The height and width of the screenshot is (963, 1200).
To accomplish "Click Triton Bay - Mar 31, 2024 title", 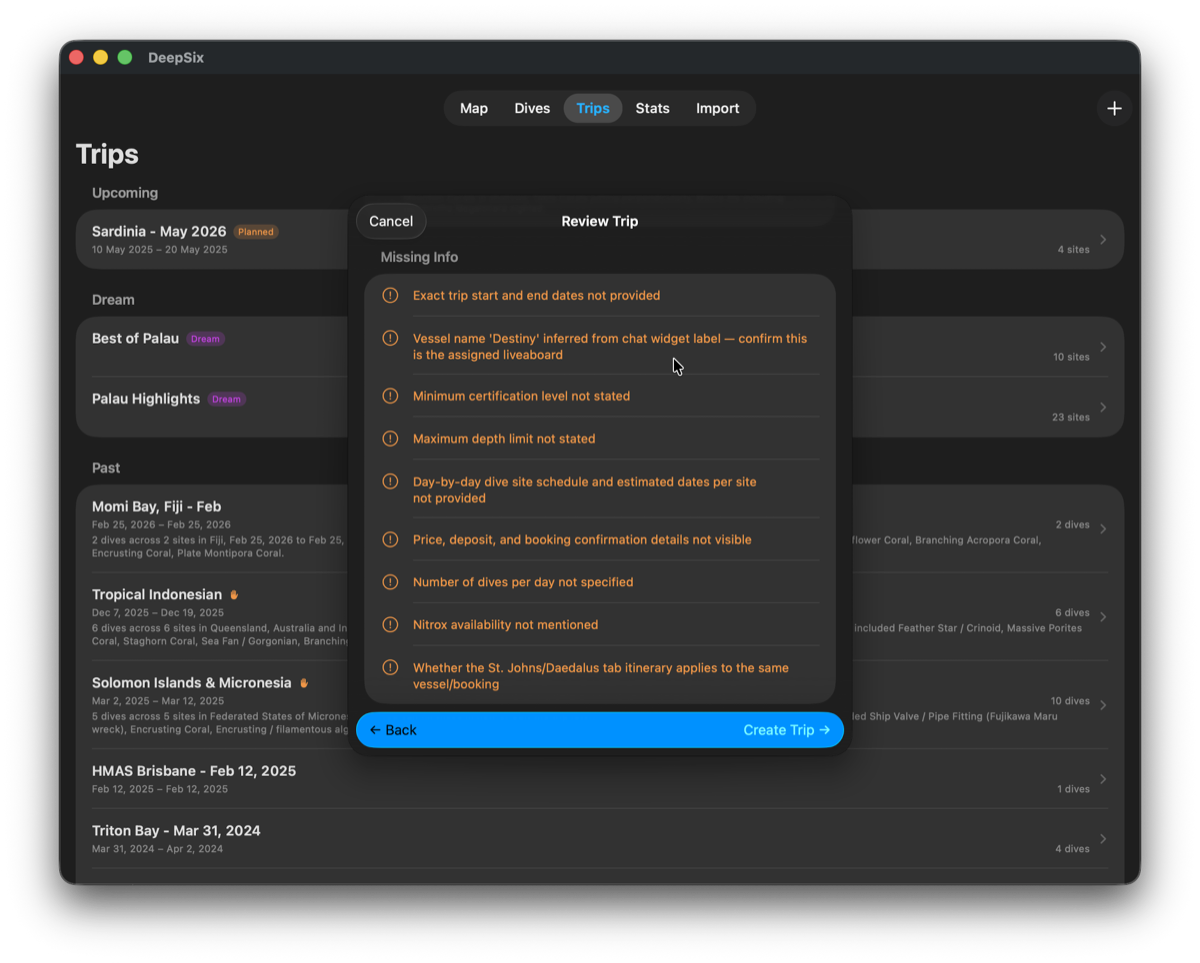I will [176, 830].
